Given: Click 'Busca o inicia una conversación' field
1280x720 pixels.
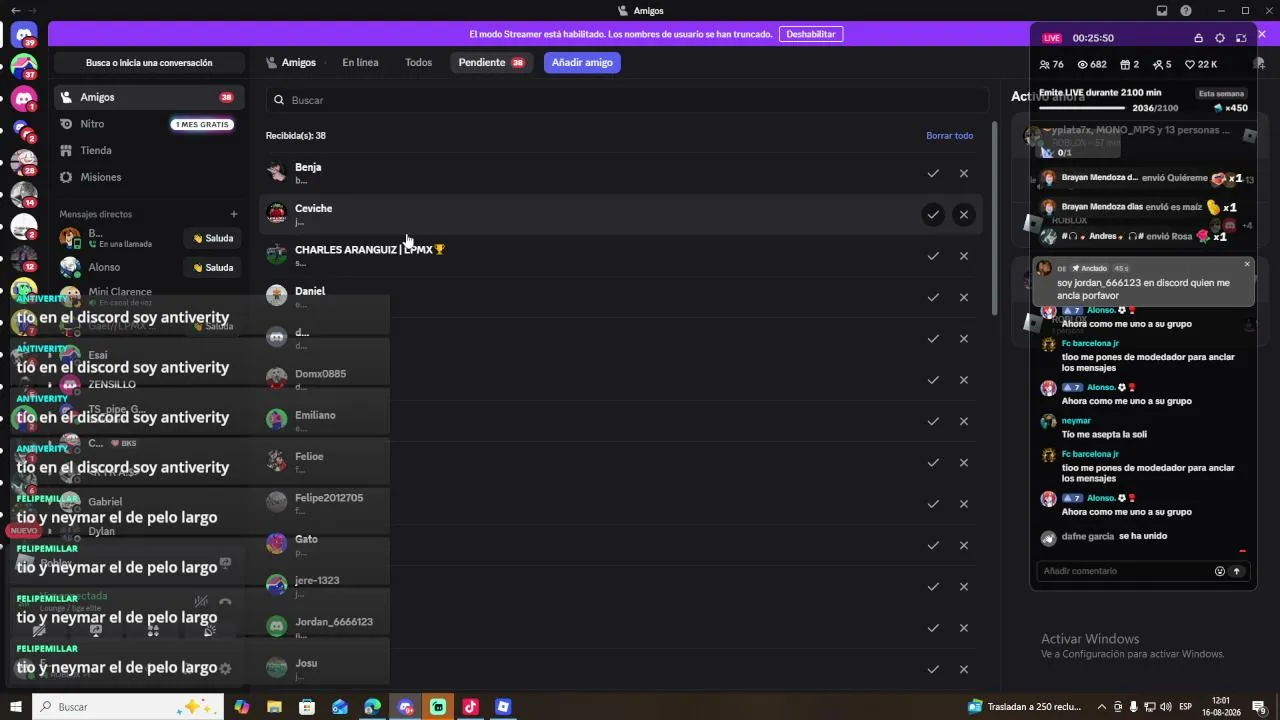Looking at the screenshot, I should point(149,62).
